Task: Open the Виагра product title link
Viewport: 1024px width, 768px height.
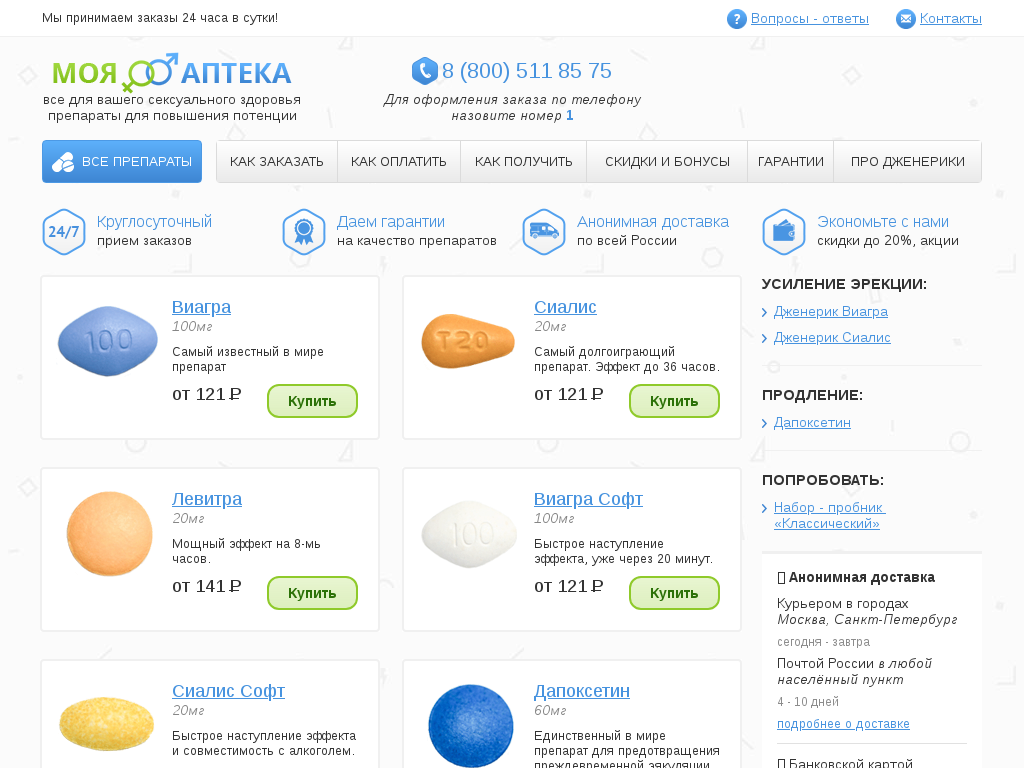Action: (201, 306)
